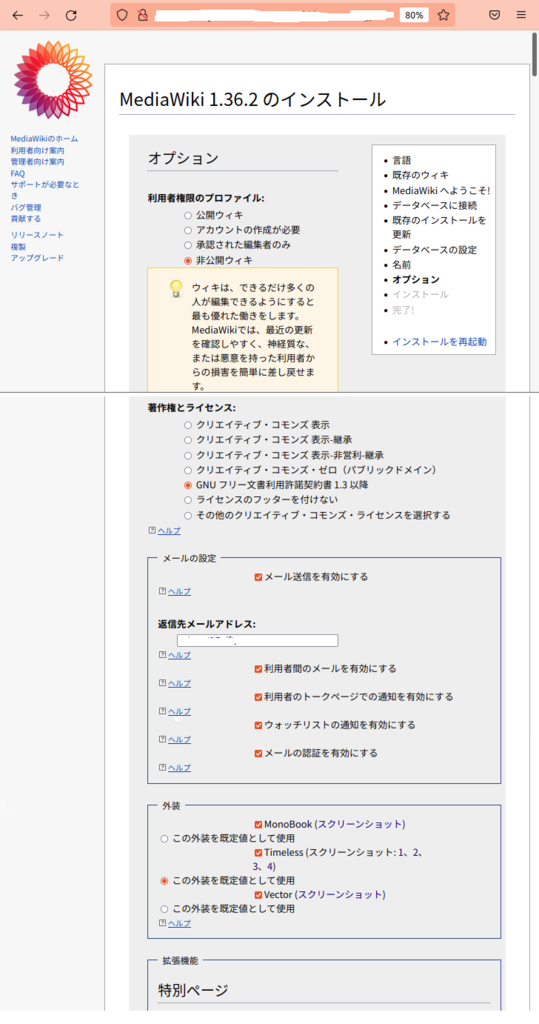Open the Pocket save icon
The width and height of the screenshot is (539, 1024).
coord(495,15)
